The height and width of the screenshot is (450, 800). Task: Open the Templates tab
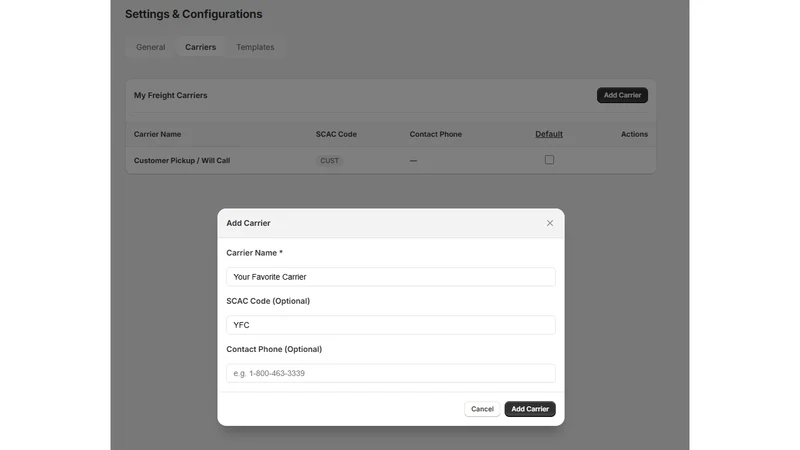(x=255, y=47)
